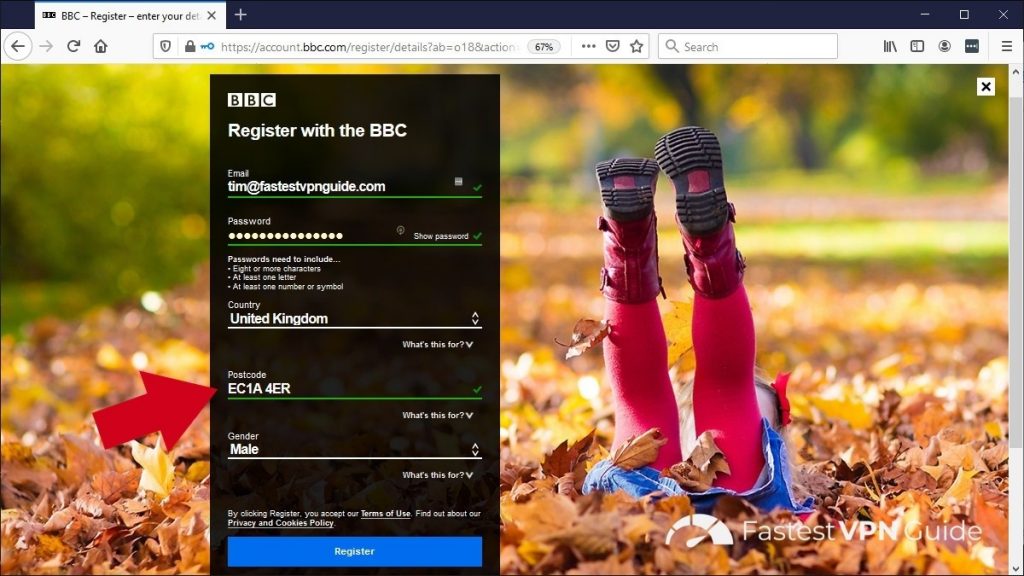
Task: Open the Library icon in toolbar
Action: (x=890, y=46)
